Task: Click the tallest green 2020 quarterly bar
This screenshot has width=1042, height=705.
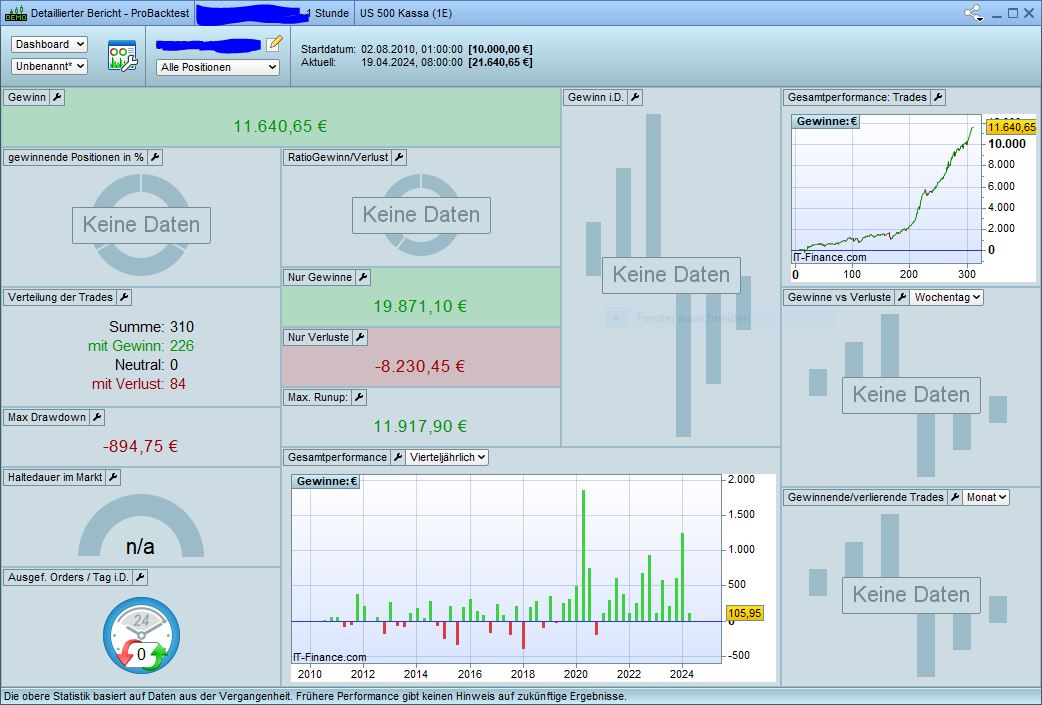Action: point(583,555)
